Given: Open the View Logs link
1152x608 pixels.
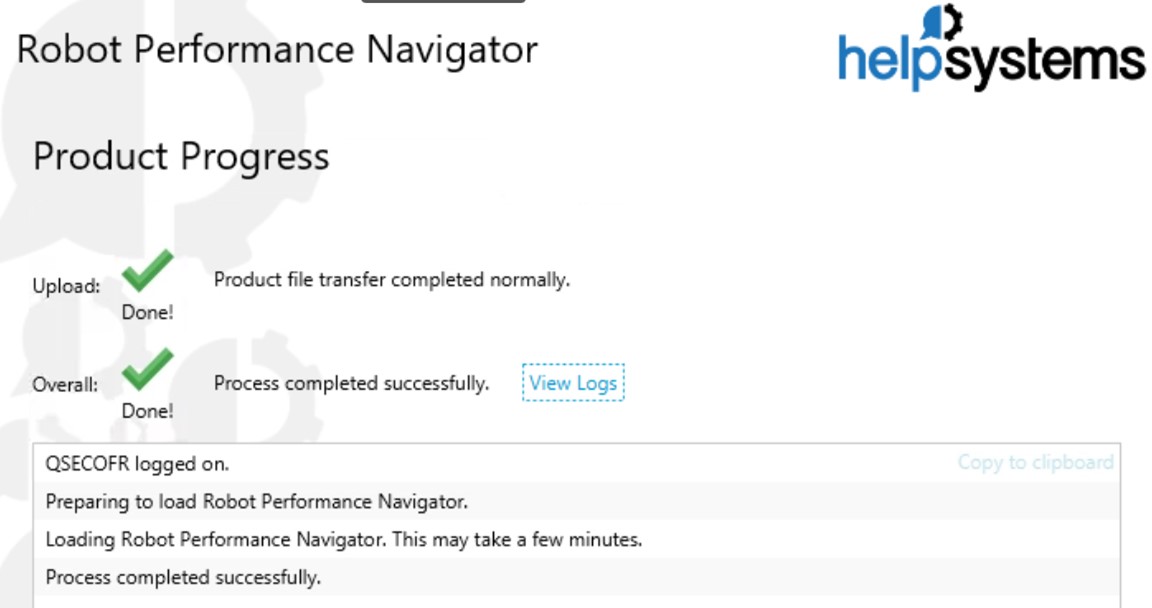Looking at the screenshot, I should click(x=573, y=383).
